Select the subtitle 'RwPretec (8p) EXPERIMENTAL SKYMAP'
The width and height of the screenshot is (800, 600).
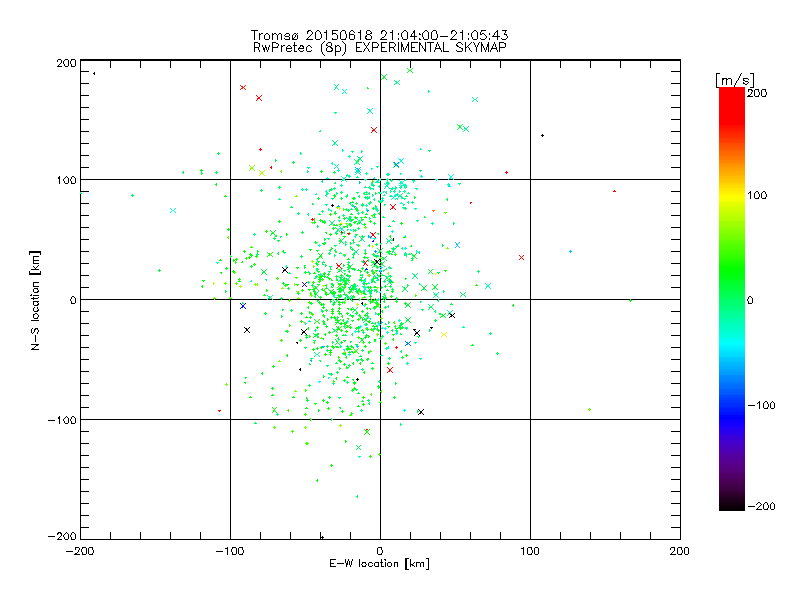(x=379, y=48)
